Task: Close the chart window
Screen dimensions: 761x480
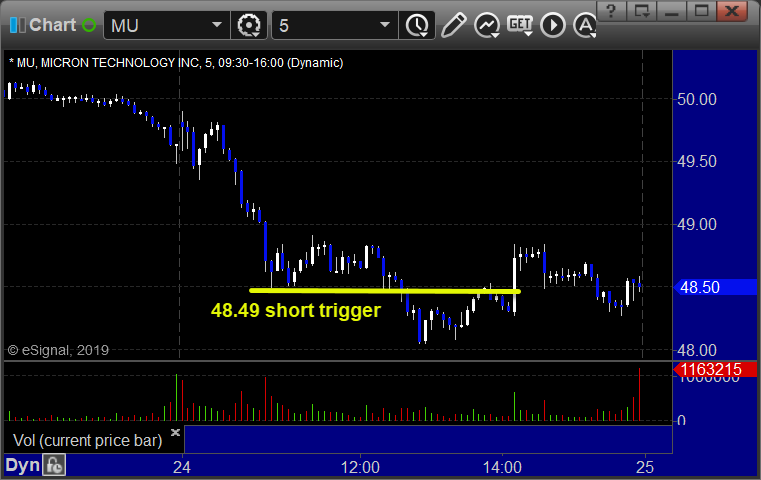Action: tap(732, 10)
